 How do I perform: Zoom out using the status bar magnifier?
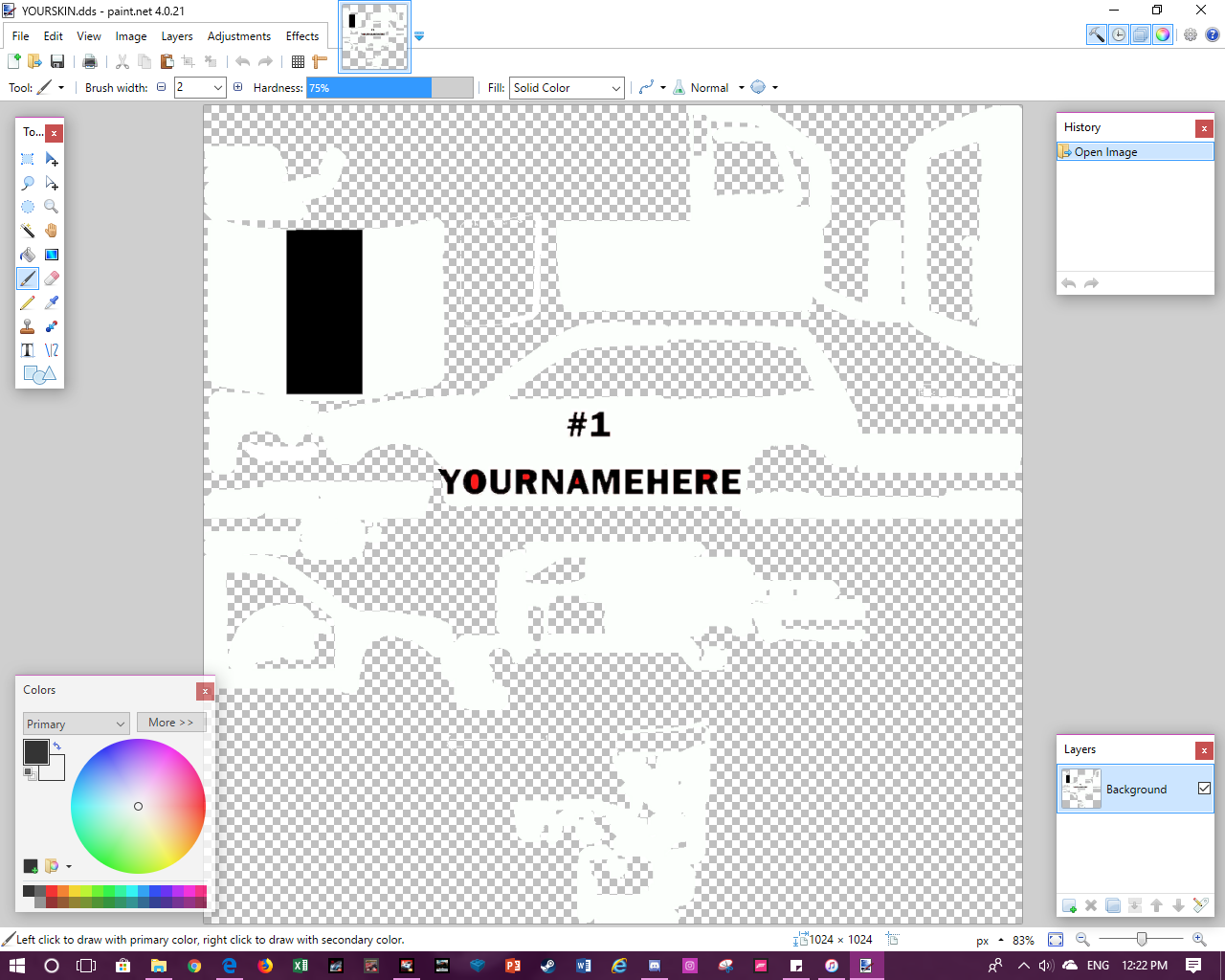pos(1082,940)
